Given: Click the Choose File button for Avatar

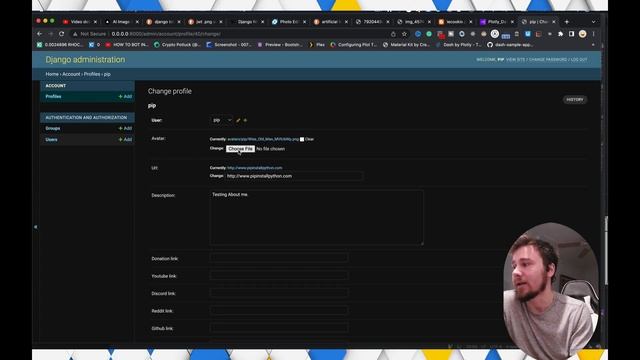Looking at the screenshot, I should pyautogui.click(x=240, y=149).
